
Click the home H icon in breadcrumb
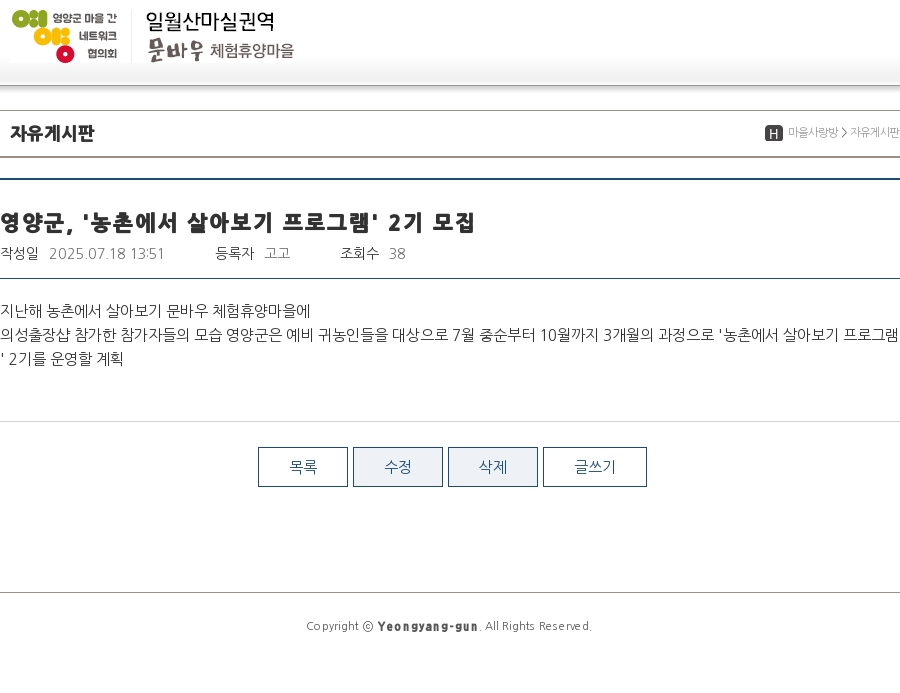pyautogui.click(x=773, y=133)
